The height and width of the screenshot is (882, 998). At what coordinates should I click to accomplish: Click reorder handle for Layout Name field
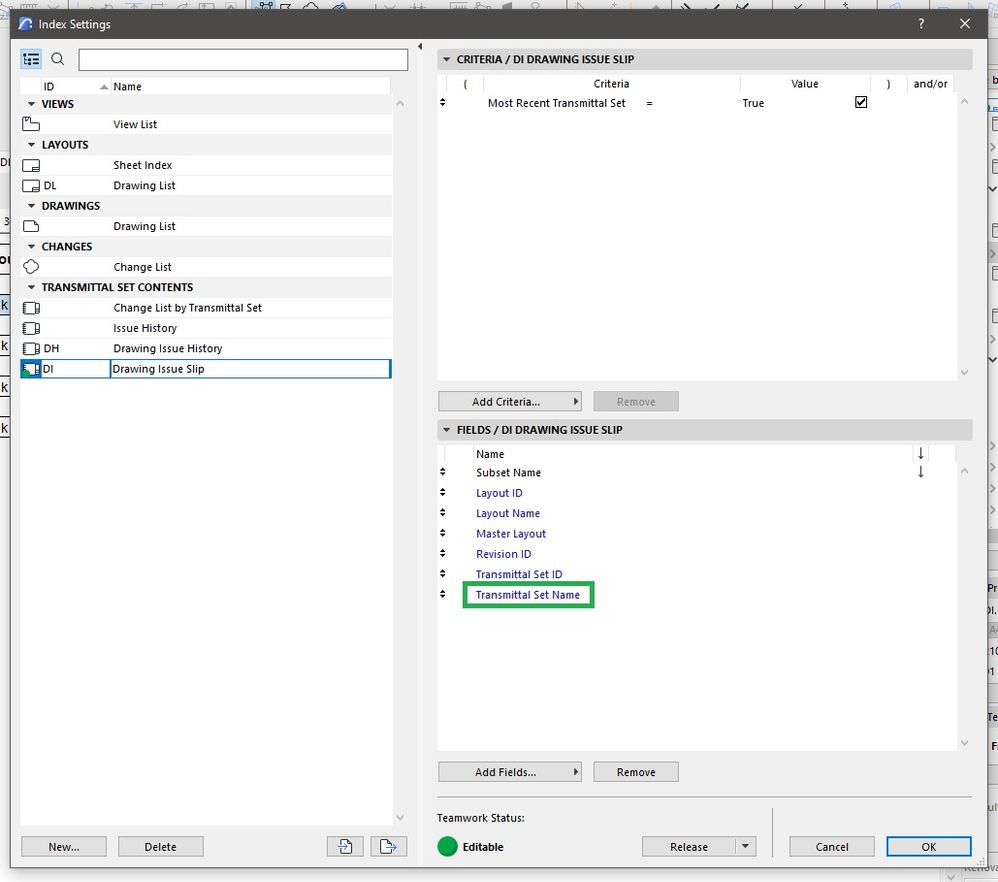443,513
